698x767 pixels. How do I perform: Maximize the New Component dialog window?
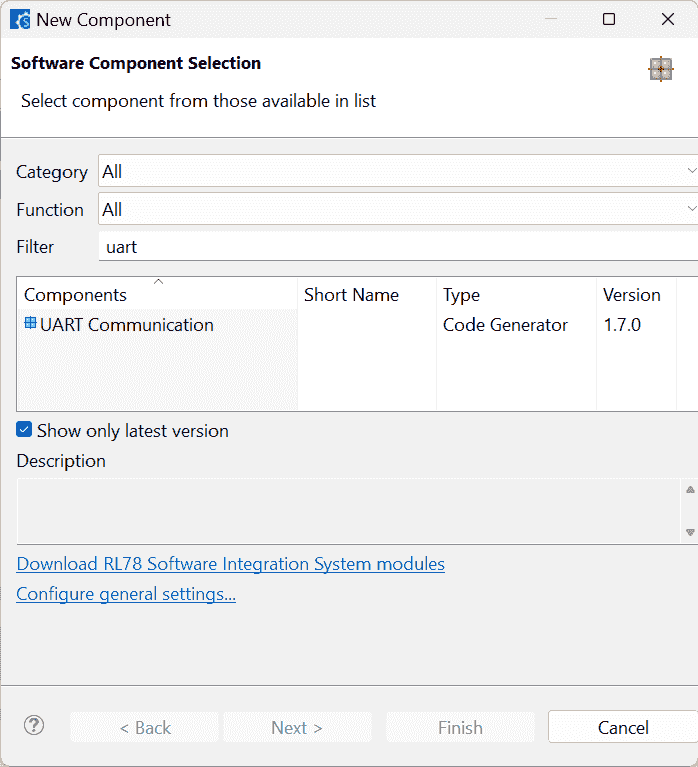(609, 20)
